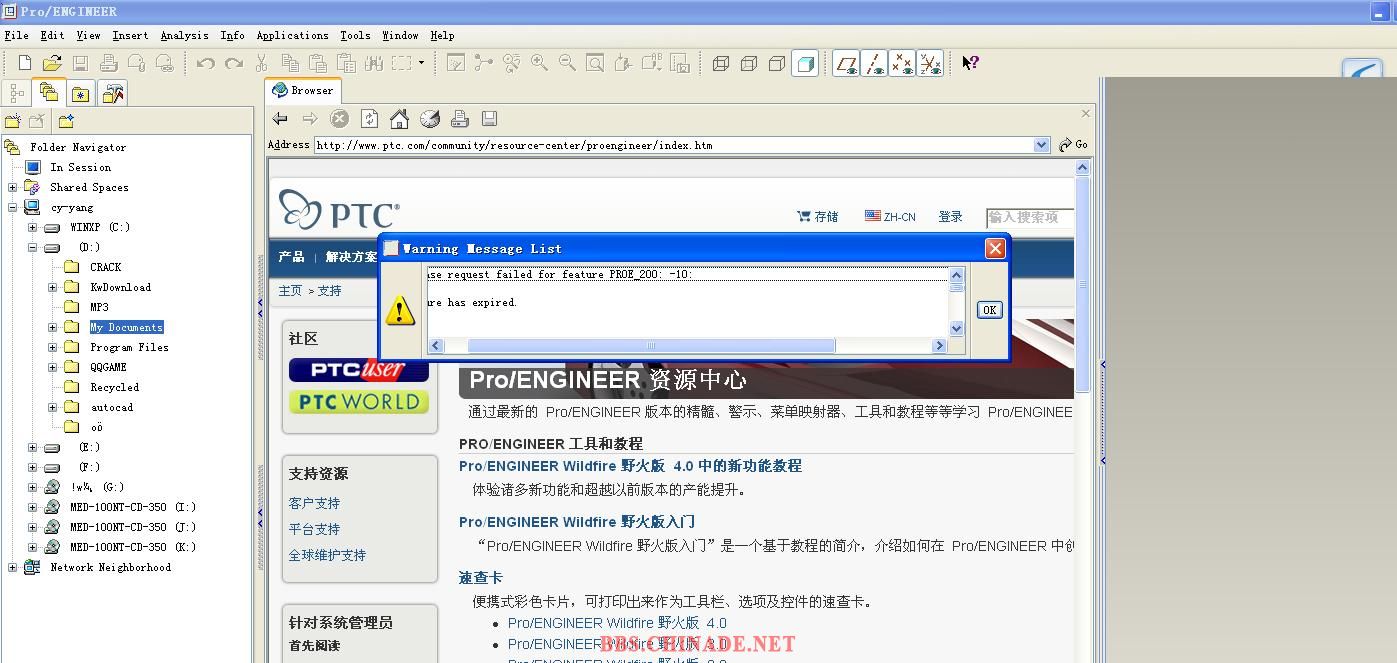The width and height of the screenshot is (1397, 663).
Task: Open the PTC User community link
Action: click(x=359, y=370)
